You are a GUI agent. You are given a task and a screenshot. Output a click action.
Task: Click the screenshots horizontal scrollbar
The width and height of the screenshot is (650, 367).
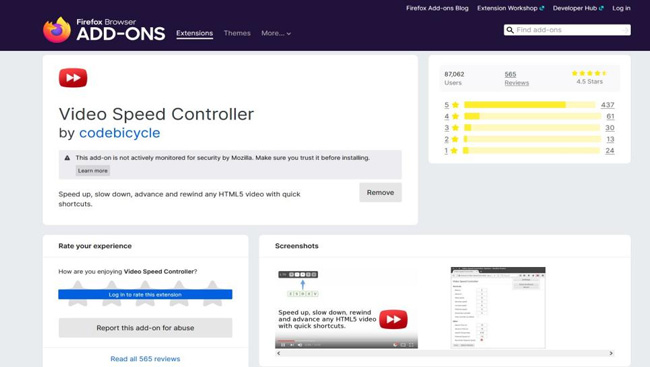pyautogui.click(x=445, y=353)
